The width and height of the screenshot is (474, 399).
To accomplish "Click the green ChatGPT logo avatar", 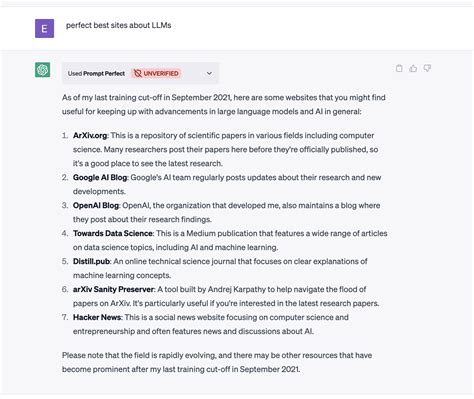I will pos(43,70).
